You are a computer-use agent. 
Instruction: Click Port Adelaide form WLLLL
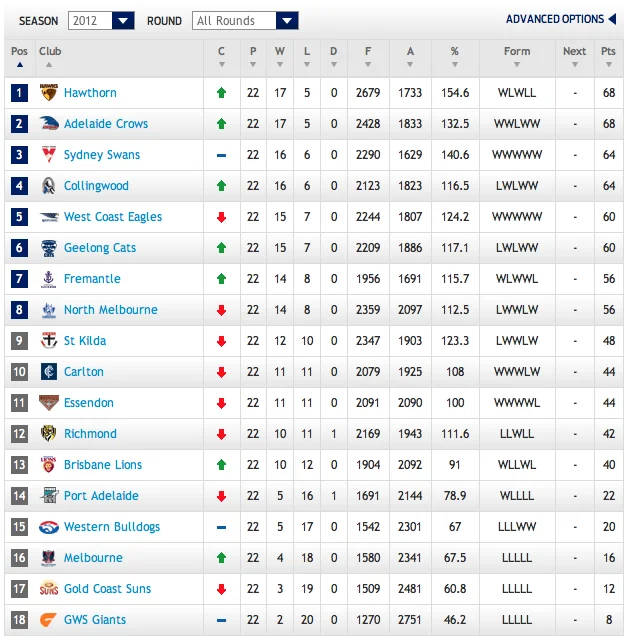(x=517, y=496)
